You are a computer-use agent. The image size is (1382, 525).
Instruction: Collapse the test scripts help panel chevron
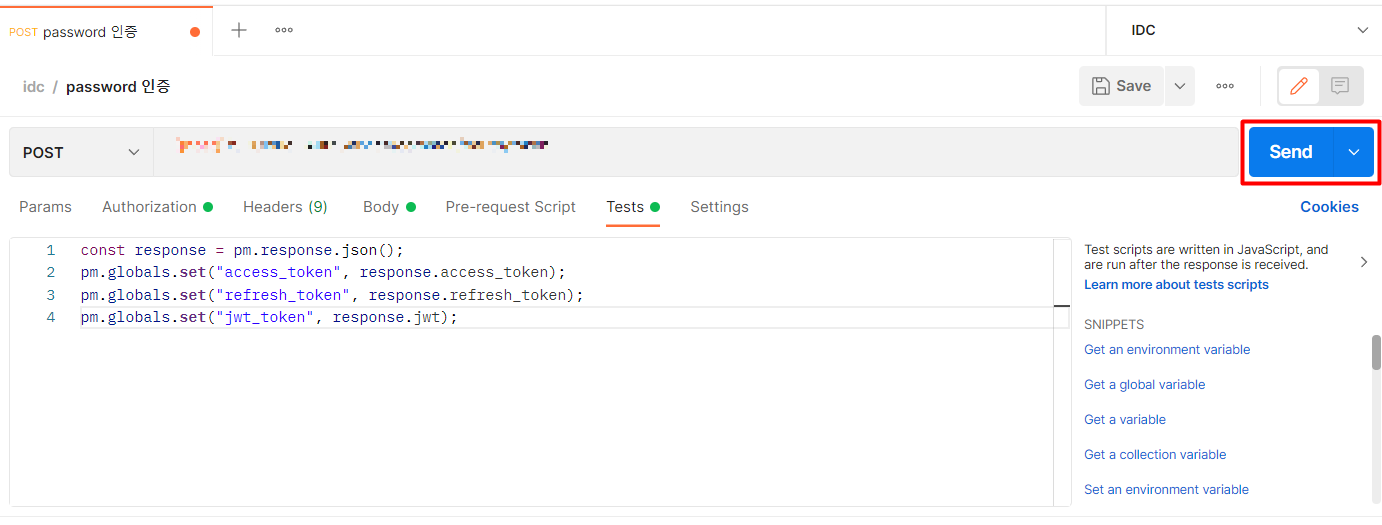(x=1364, y=262)
